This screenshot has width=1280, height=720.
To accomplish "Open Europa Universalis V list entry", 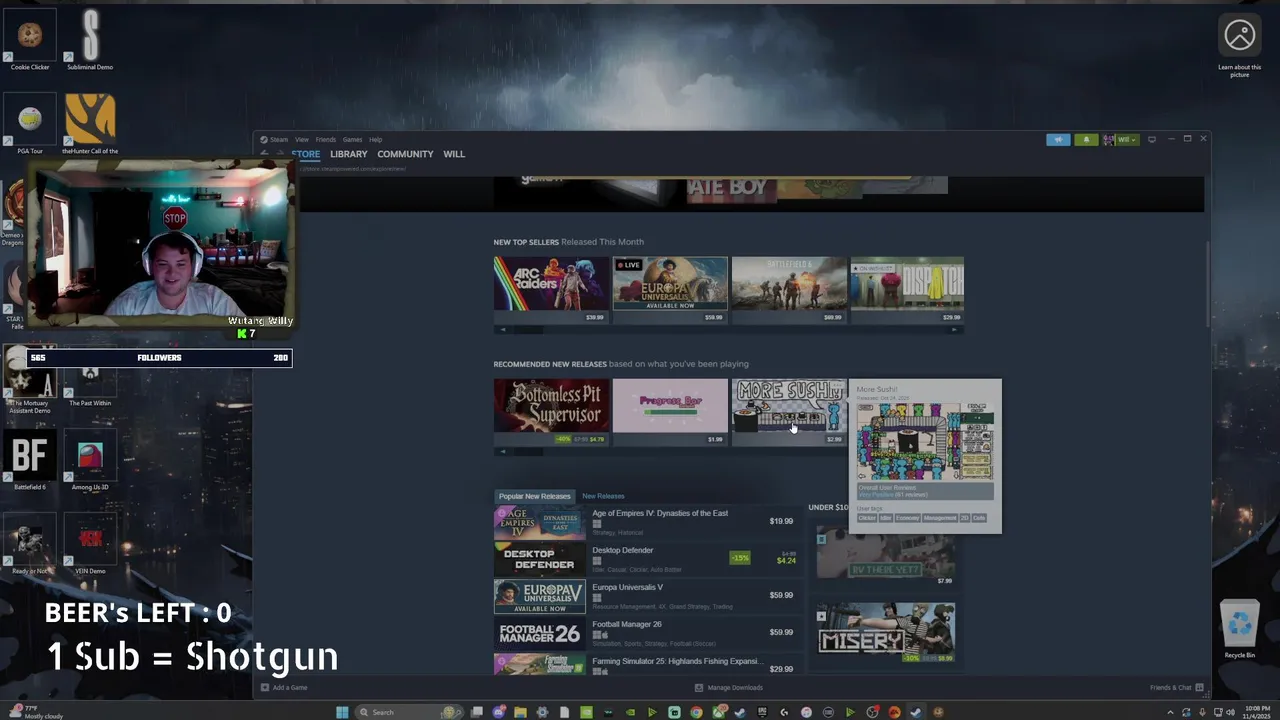I will click(x=647, y=595).
